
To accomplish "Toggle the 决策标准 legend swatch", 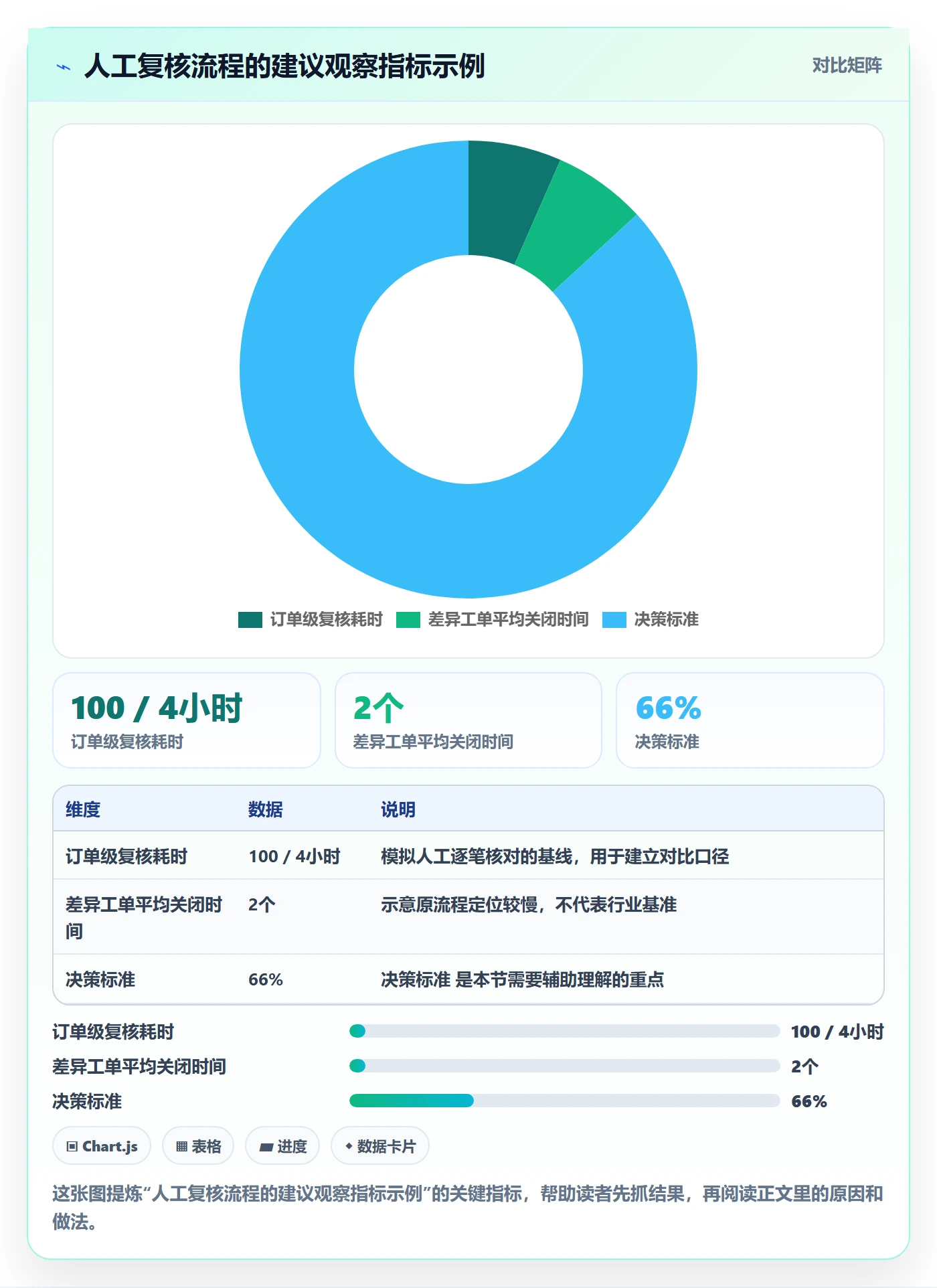I will (x=614, y=619).
